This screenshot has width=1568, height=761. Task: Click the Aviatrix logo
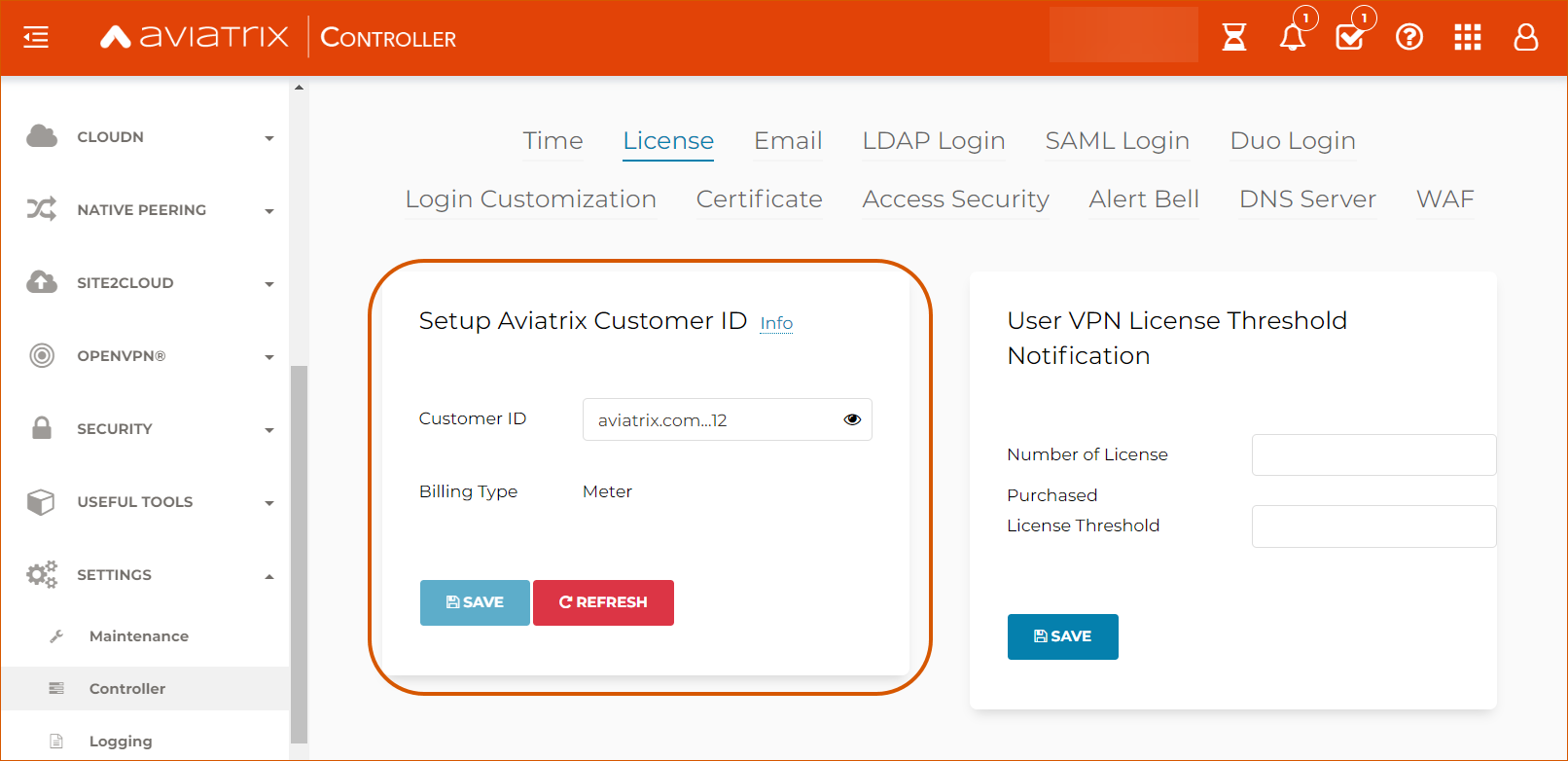195,37
